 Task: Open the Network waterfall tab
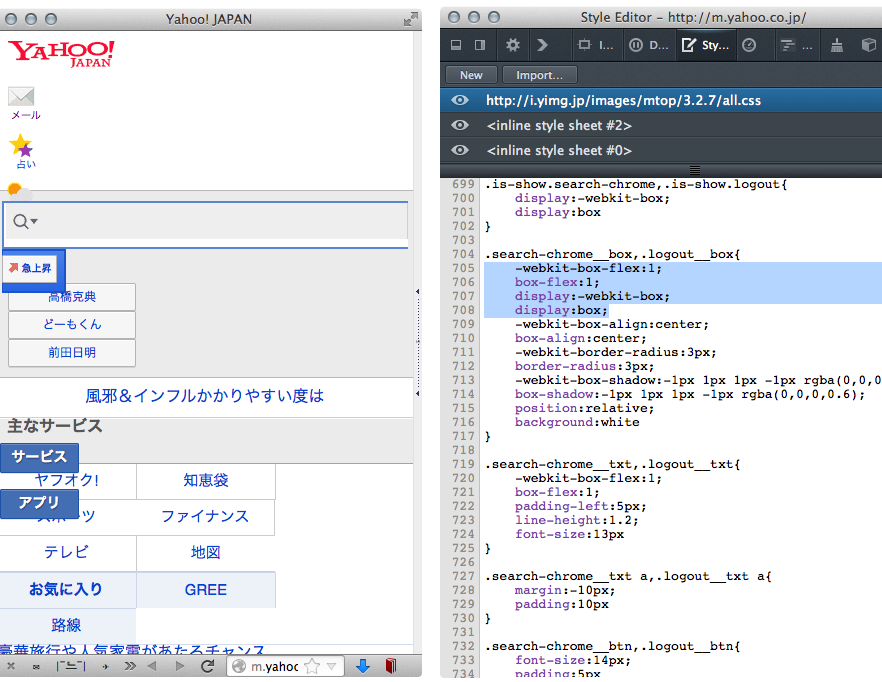pos(796,45)
